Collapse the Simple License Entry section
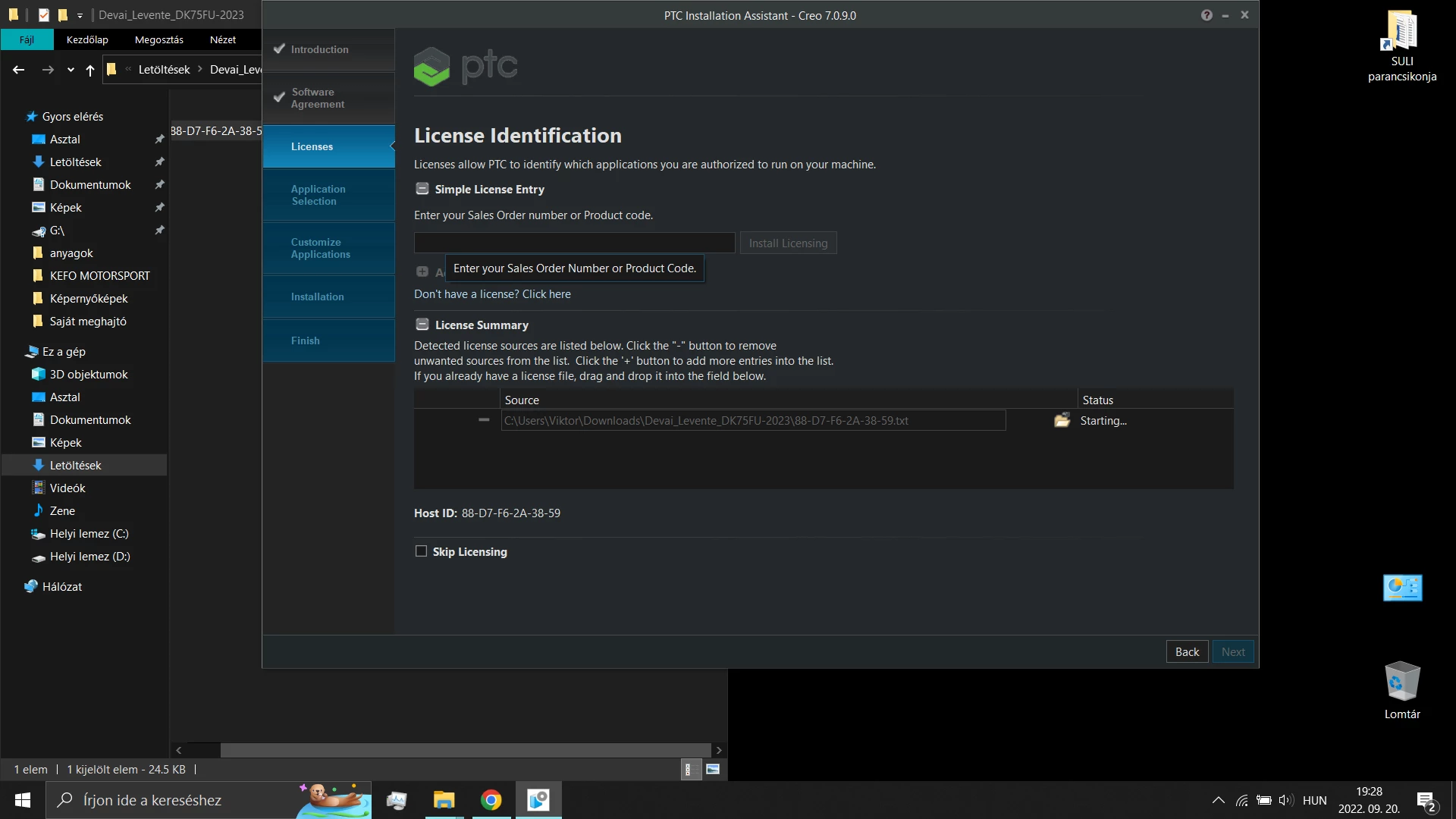Screen dimensions: 1456x819 tap(422, 189)
